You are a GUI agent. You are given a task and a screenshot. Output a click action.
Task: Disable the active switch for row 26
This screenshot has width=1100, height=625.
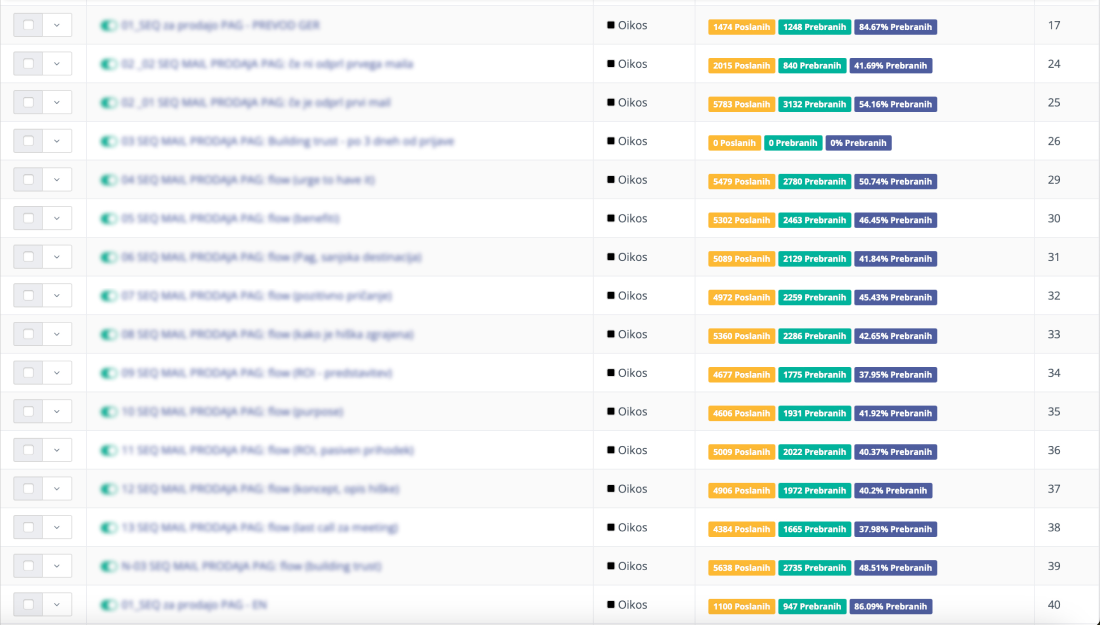tap(108, 141)
